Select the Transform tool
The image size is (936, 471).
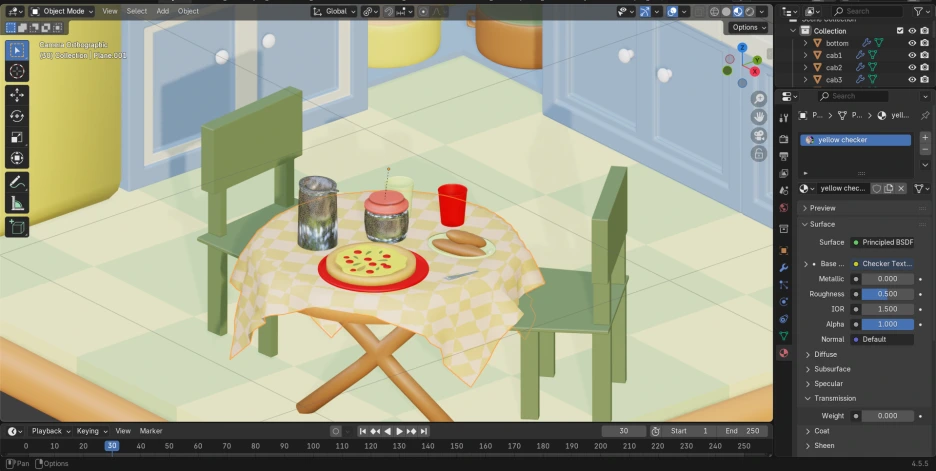coord(17,158)
